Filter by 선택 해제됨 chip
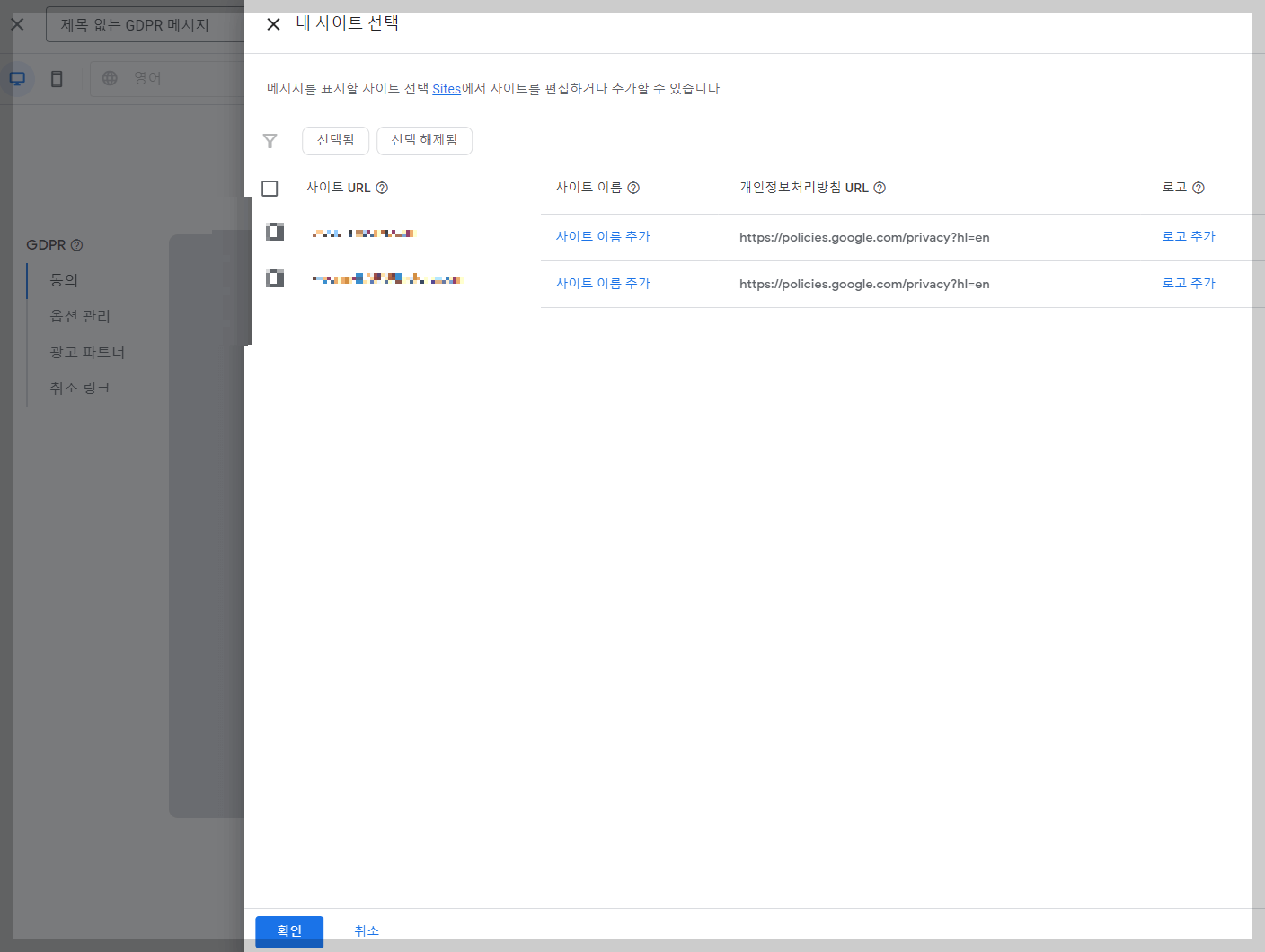Screen dimensions: 1265x952 click(424, 140)
